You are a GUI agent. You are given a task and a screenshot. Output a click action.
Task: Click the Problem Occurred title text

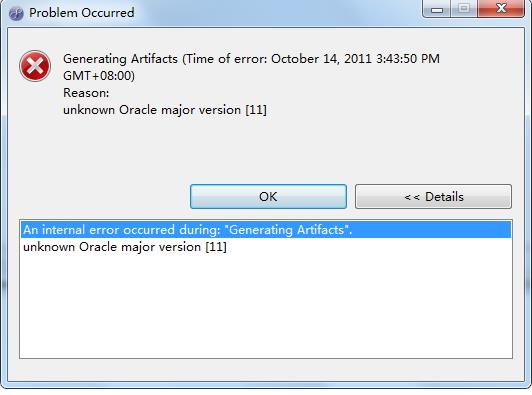pos(82,13)
